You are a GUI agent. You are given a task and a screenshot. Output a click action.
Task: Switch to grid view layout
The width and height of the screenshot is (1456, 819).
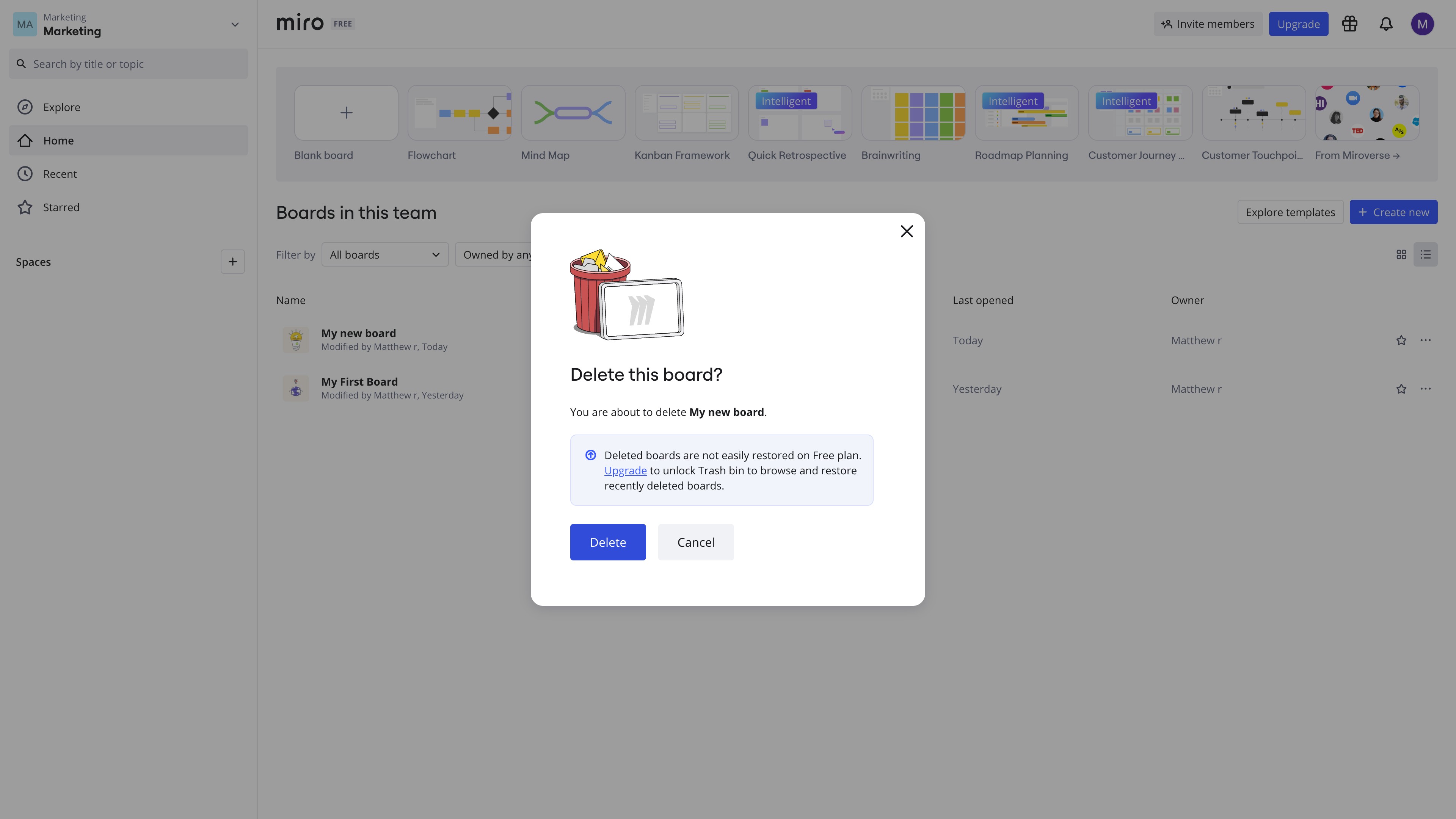(x=1401, y=255)
